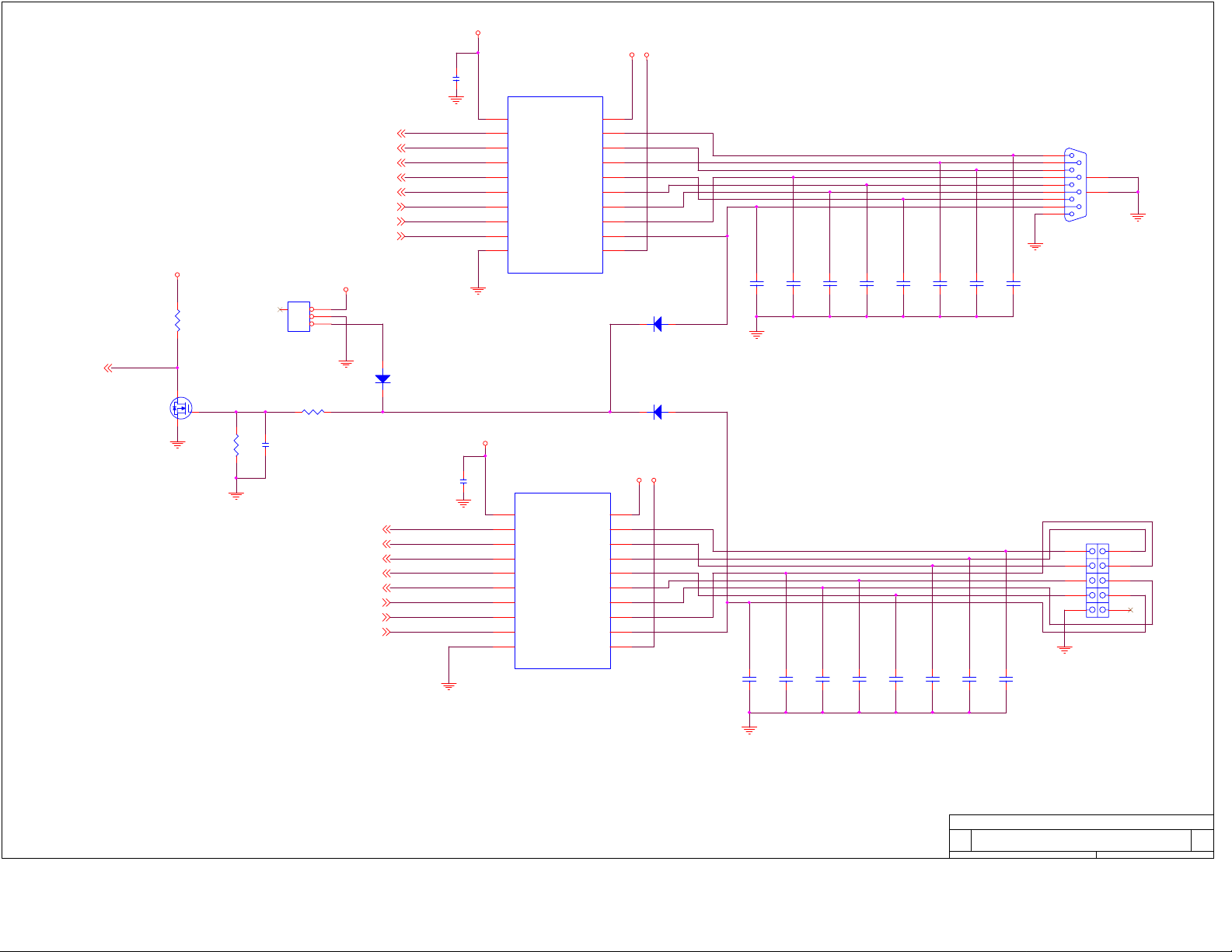
Task: Select the bottom port arrow of the lower IC
Action: pyautogui.click(x=386, y=632)
